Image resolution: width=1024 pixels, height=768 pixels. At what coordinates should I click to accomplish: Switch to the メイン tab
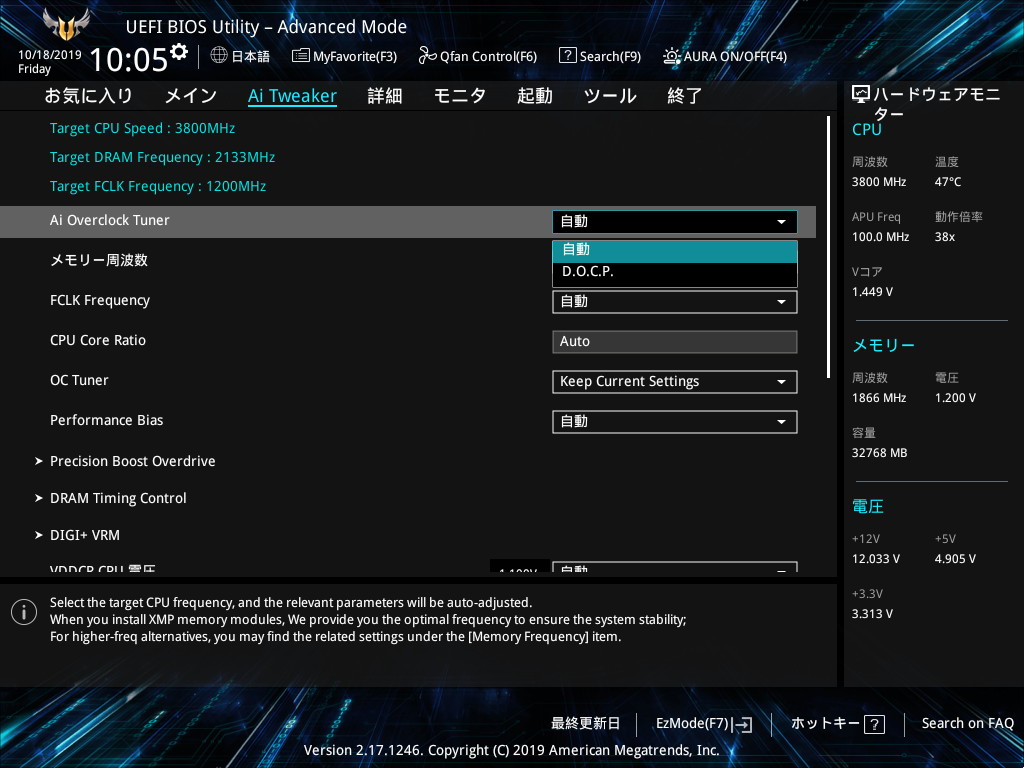tap(191, 96)
